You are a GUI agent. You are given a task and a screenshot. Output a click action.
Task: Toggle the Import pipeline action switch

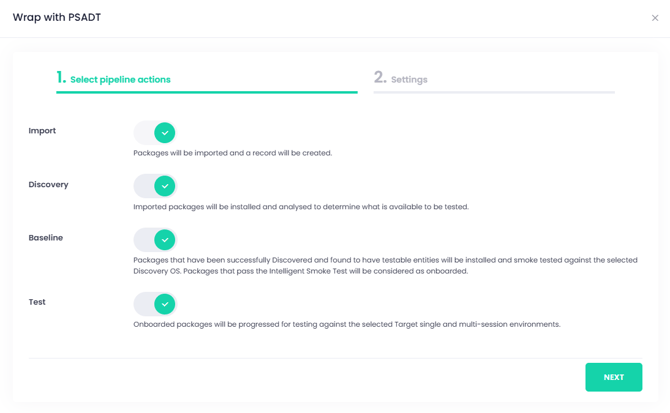155,132
